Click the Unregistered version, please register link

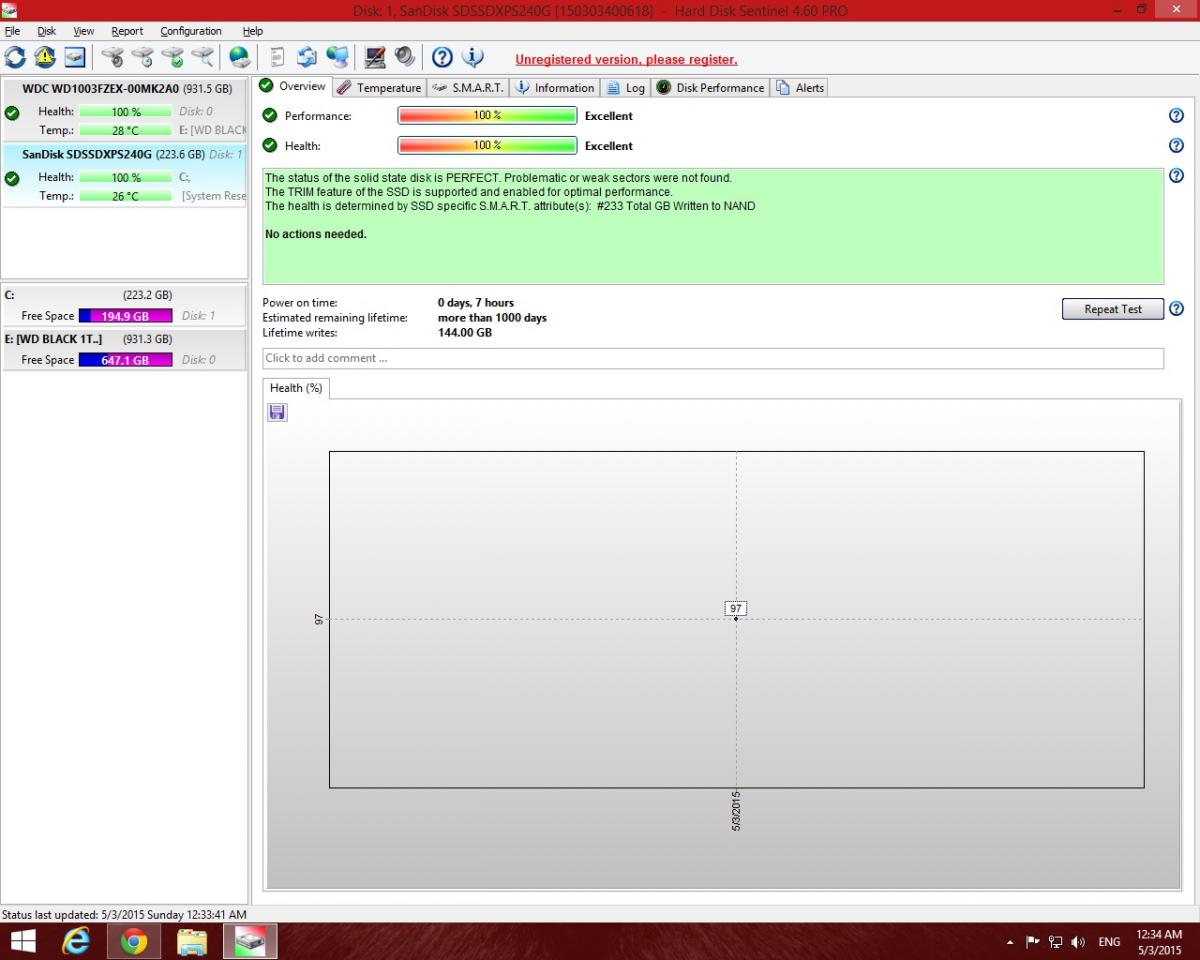[x=626, y=60]
